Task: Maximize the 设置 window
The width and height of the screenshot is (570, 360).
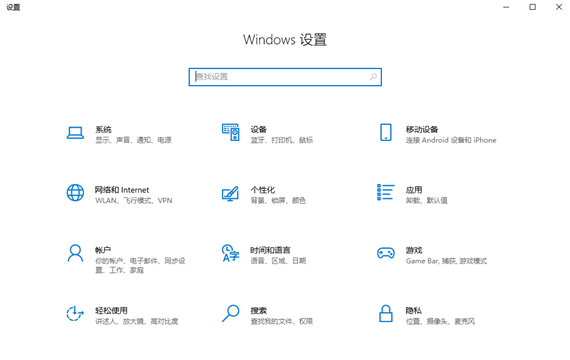Action: [x=533, y=7]
